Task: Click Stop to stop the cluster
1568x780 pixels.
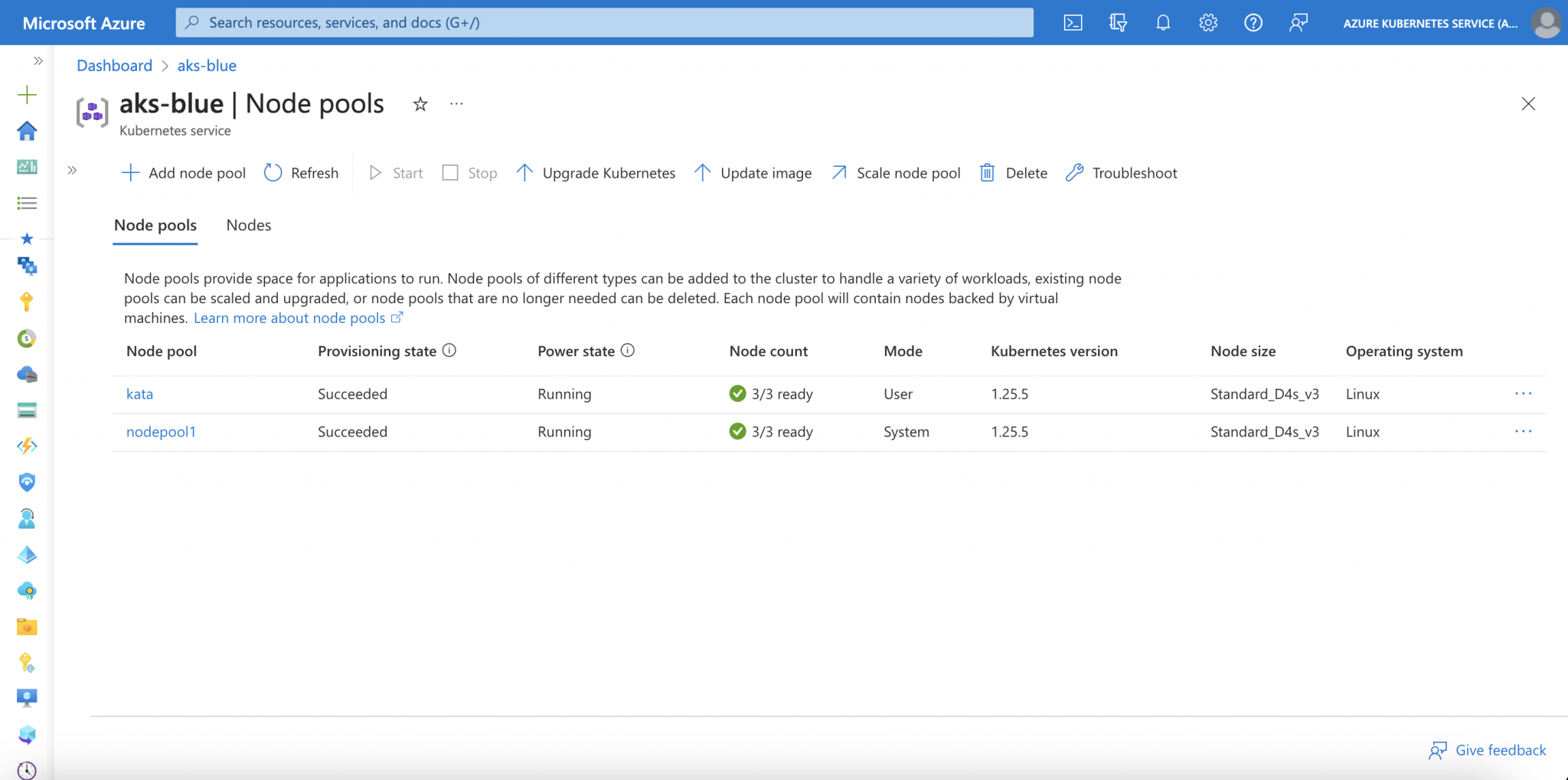Action: 469,173
